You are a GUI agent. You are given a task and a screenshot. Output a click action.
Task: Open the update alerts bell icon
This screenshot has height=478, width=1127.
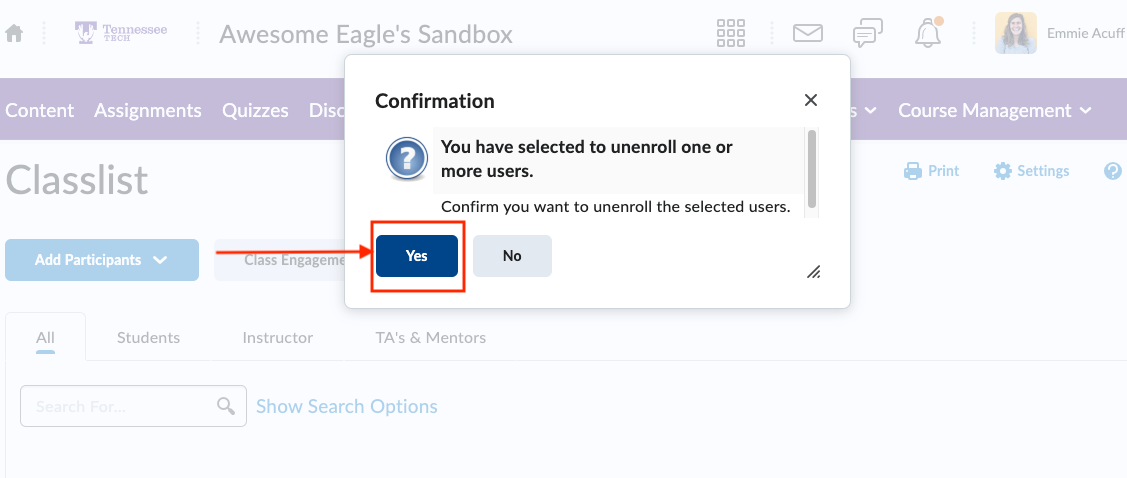point(928,34)
